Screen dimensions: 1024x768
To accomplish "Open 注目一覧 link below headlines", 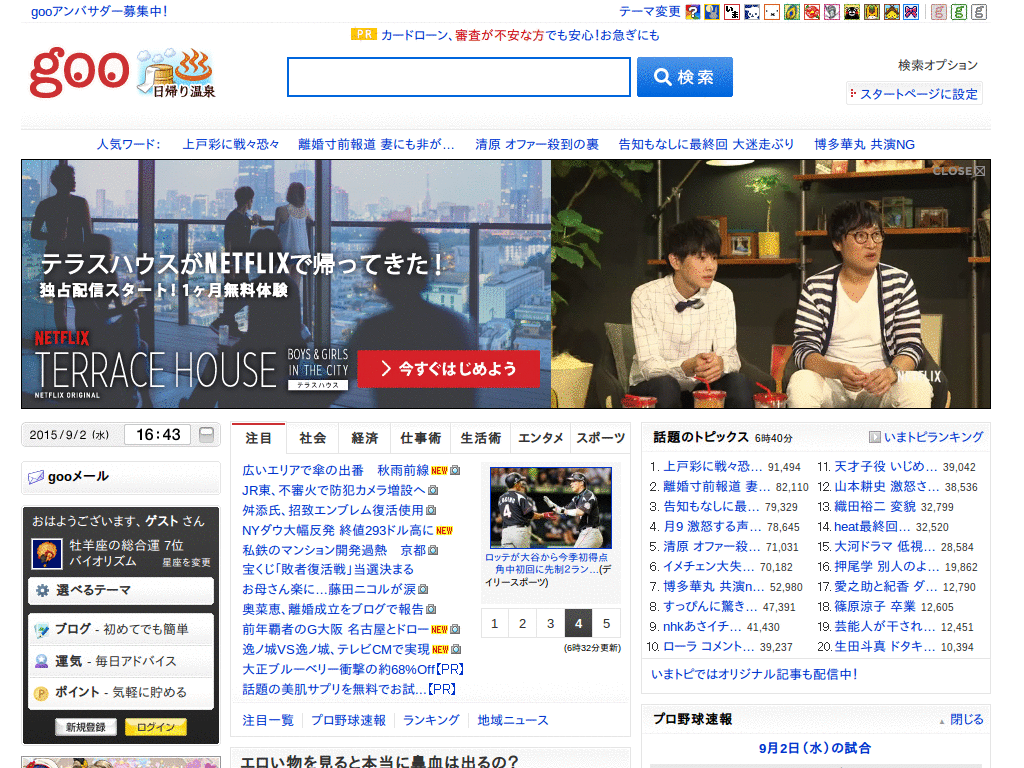I will [268, 720].
